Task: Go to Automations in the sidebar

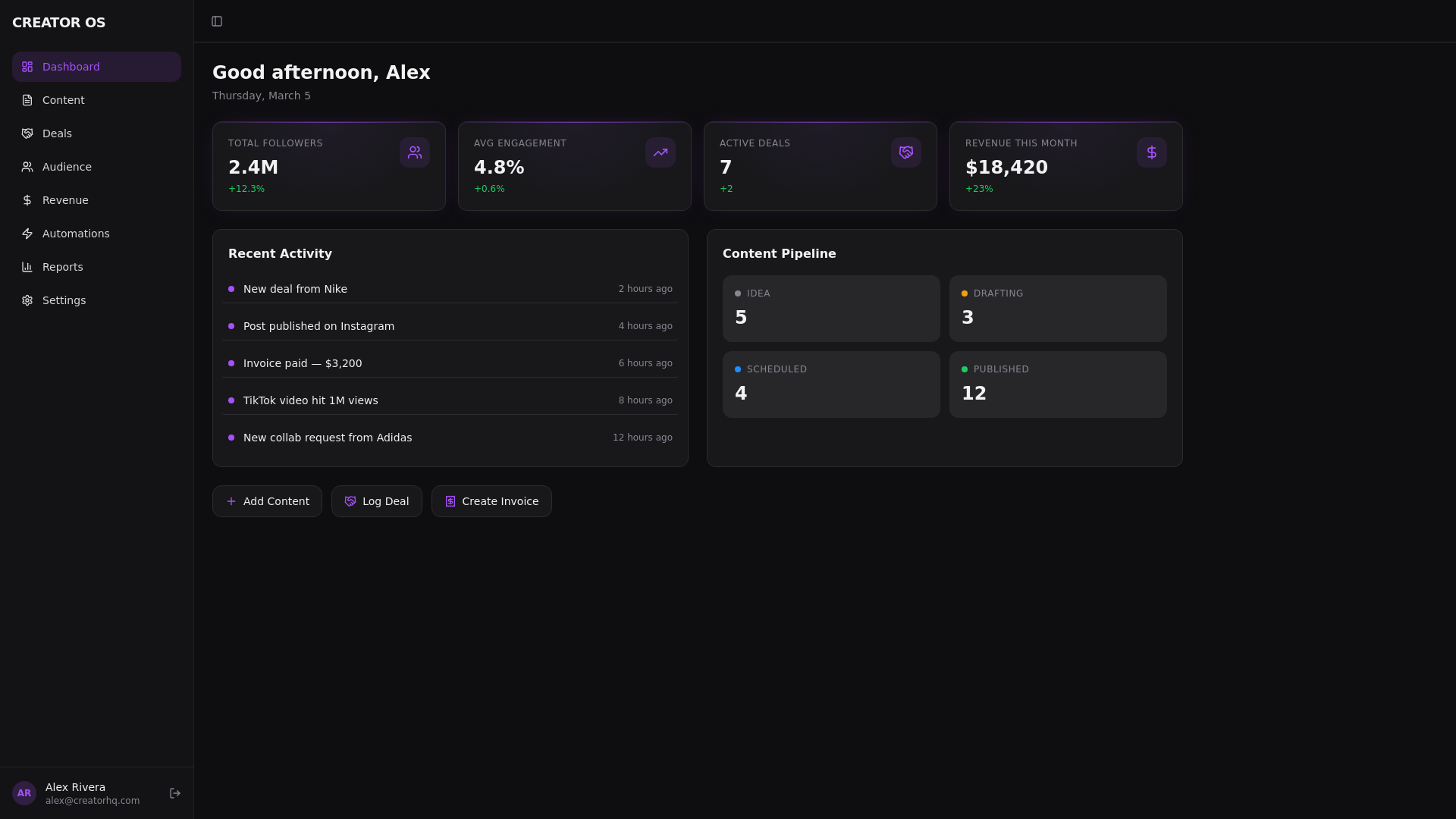Action: pos(96,234)
